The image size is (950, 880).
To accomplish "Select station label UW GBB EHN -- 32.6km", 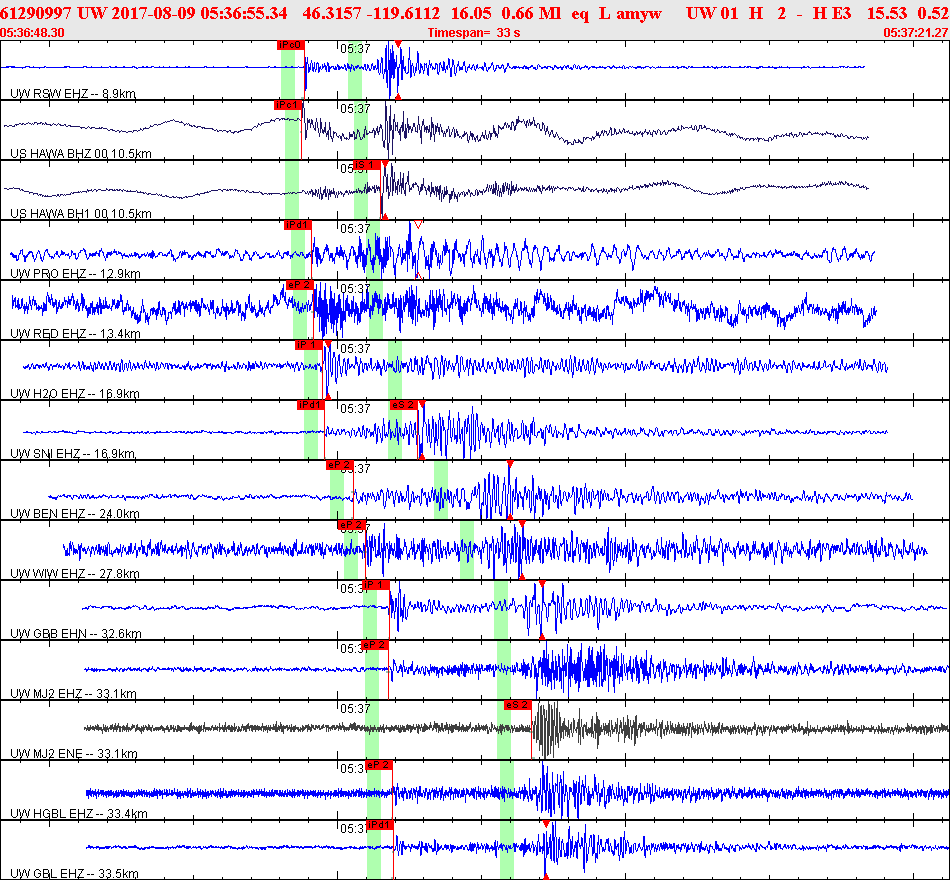I will pyautogui.click(x=76, y=634).
